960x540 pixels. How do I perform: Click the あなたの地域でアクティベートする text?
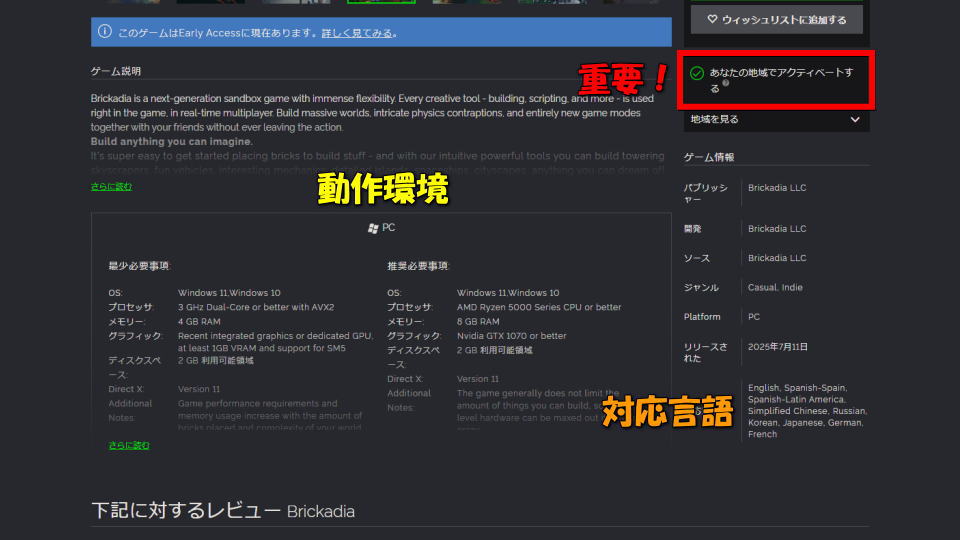point(781,80)
